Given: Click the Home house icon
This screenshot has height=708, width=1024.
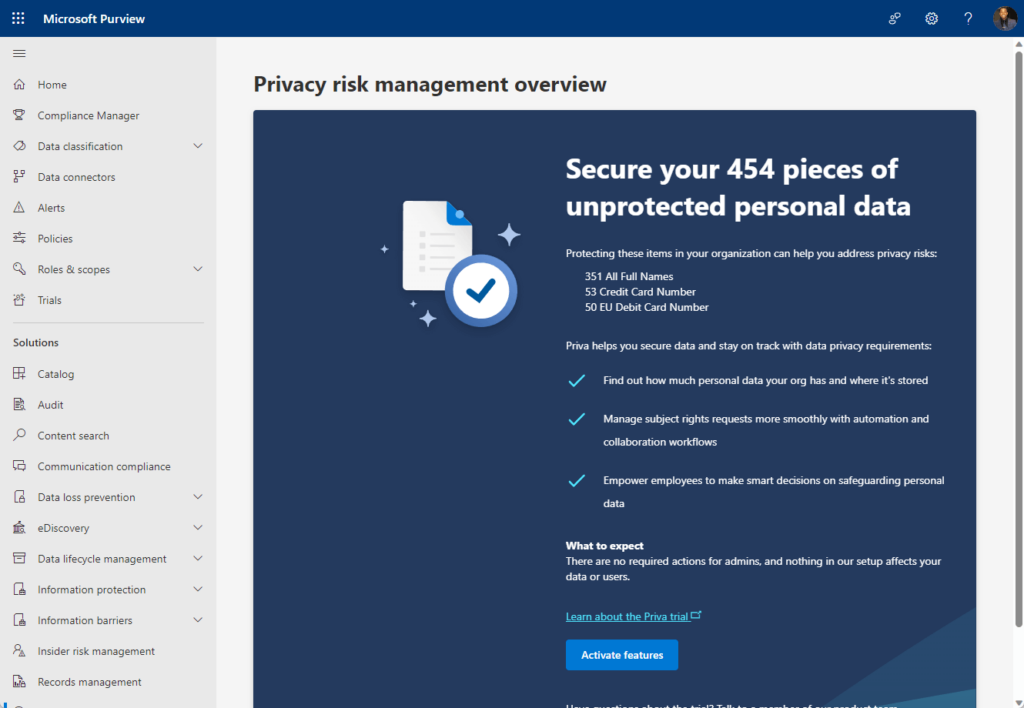Looking at the screenshot, I should tap(19, 84).
